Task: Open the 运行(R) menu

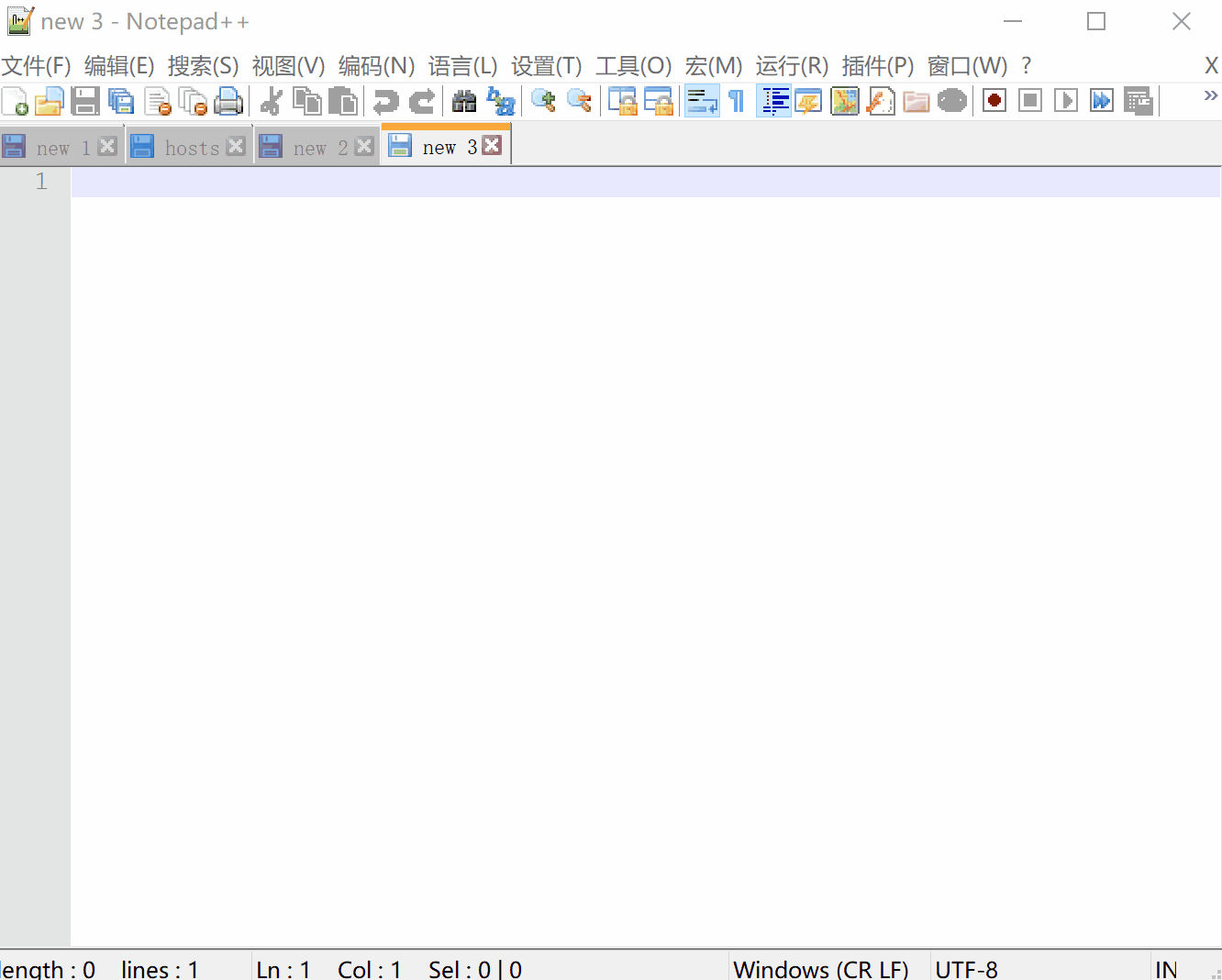Action: pos(792,66)
